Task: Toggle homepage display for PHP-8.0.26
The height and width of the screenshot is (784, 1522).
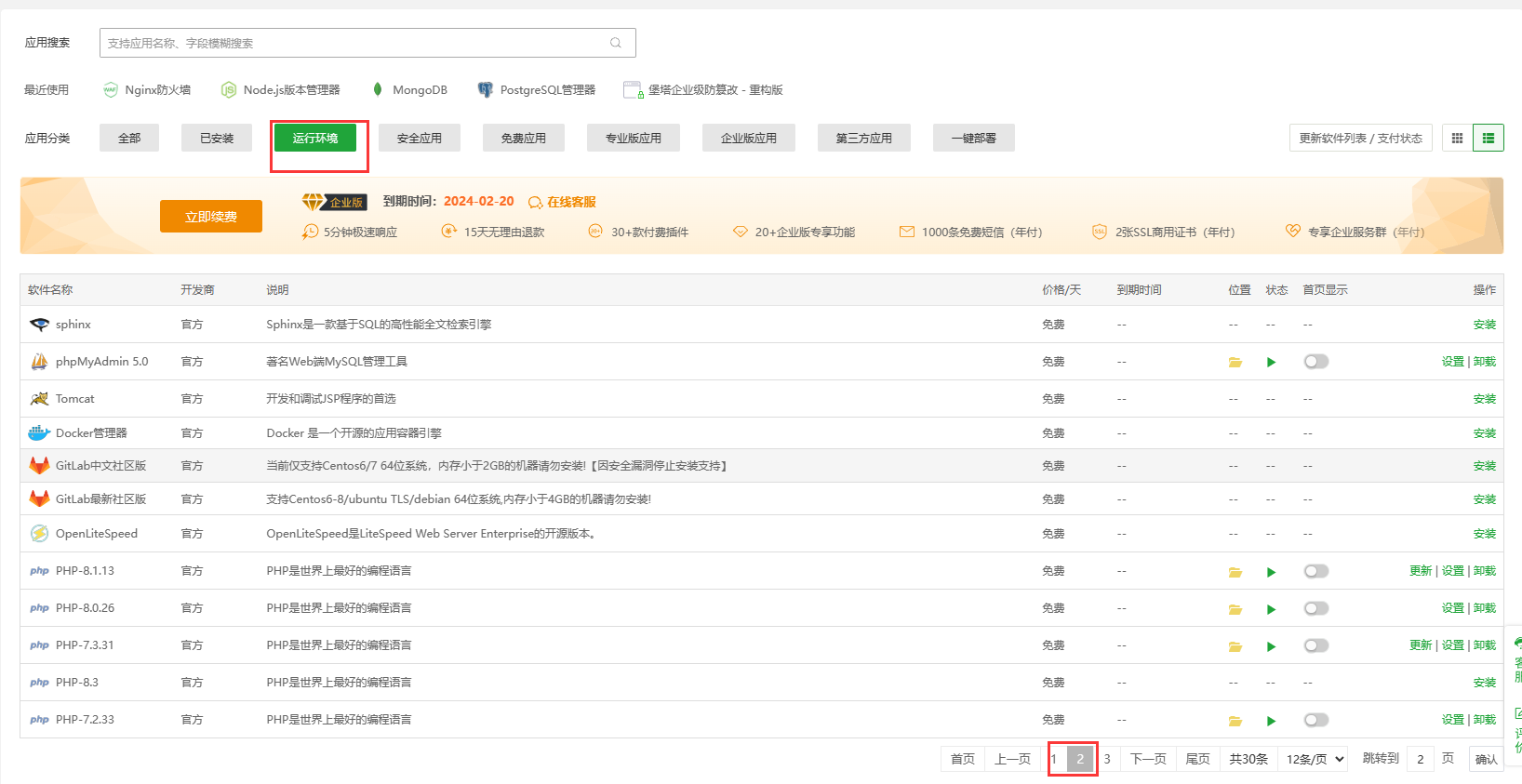Action: coord(1316,608)
